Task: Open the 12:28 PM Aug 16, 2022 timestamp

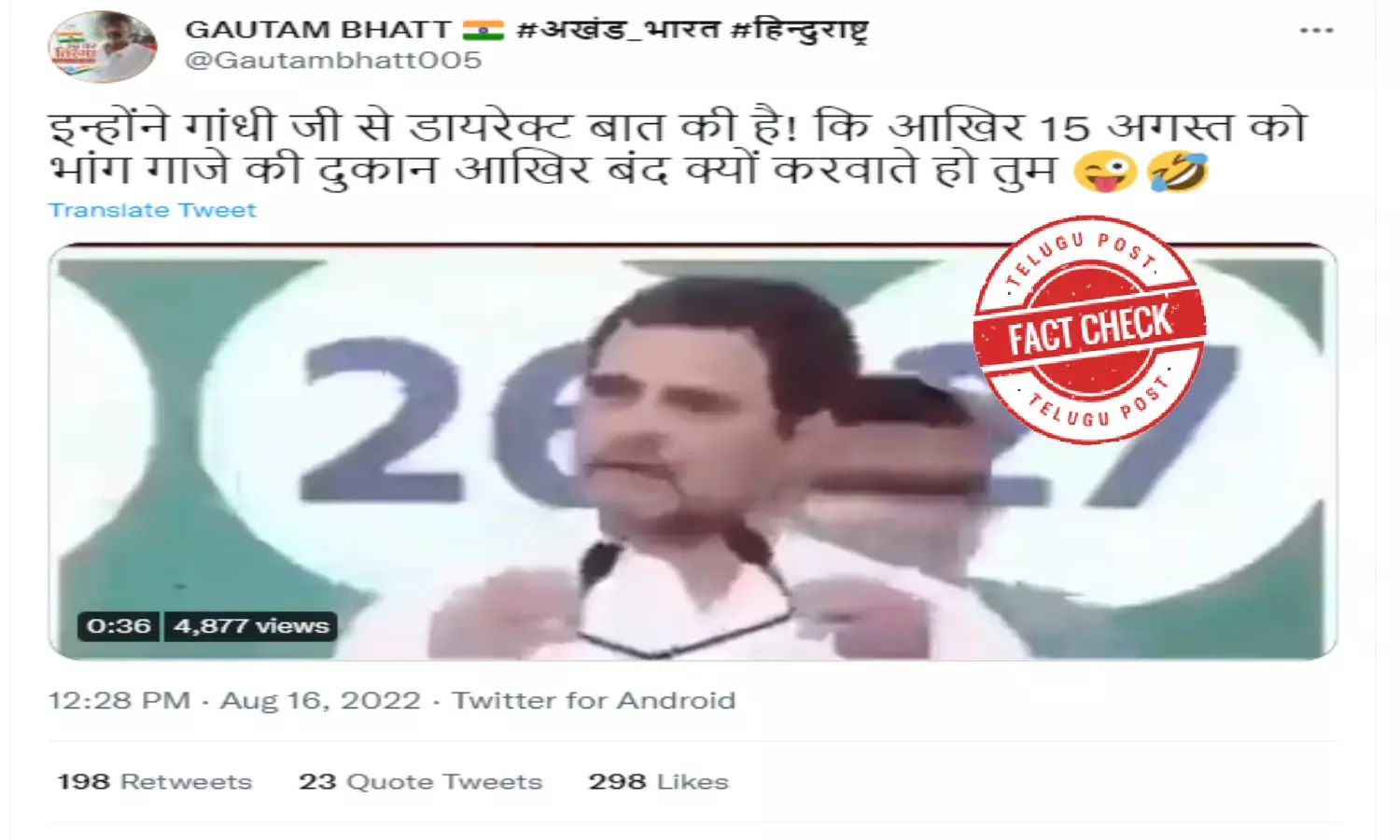Action: click(x=234, y=701)
